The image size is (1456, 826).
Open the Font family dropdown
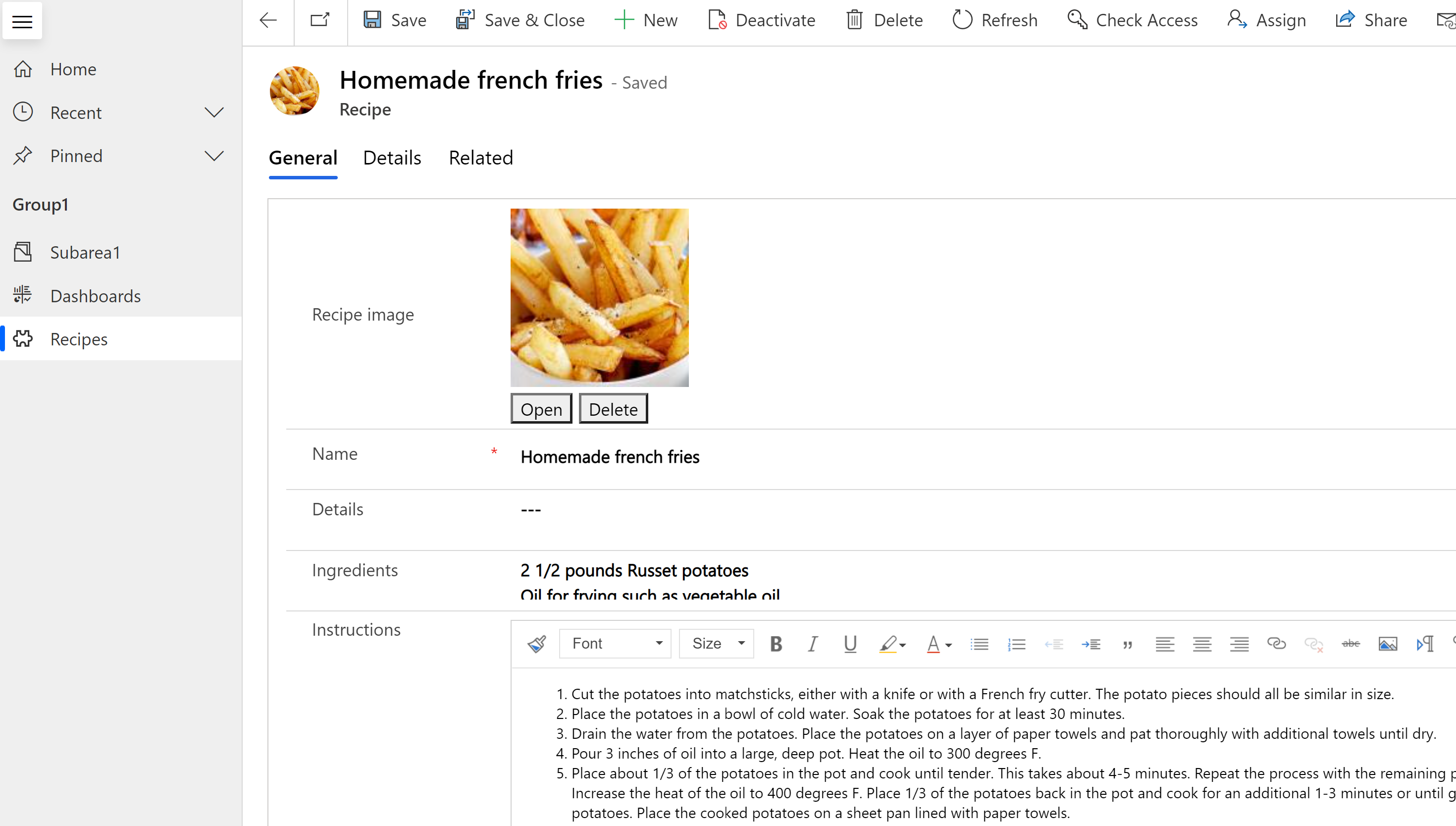click(x=614, y=643)
